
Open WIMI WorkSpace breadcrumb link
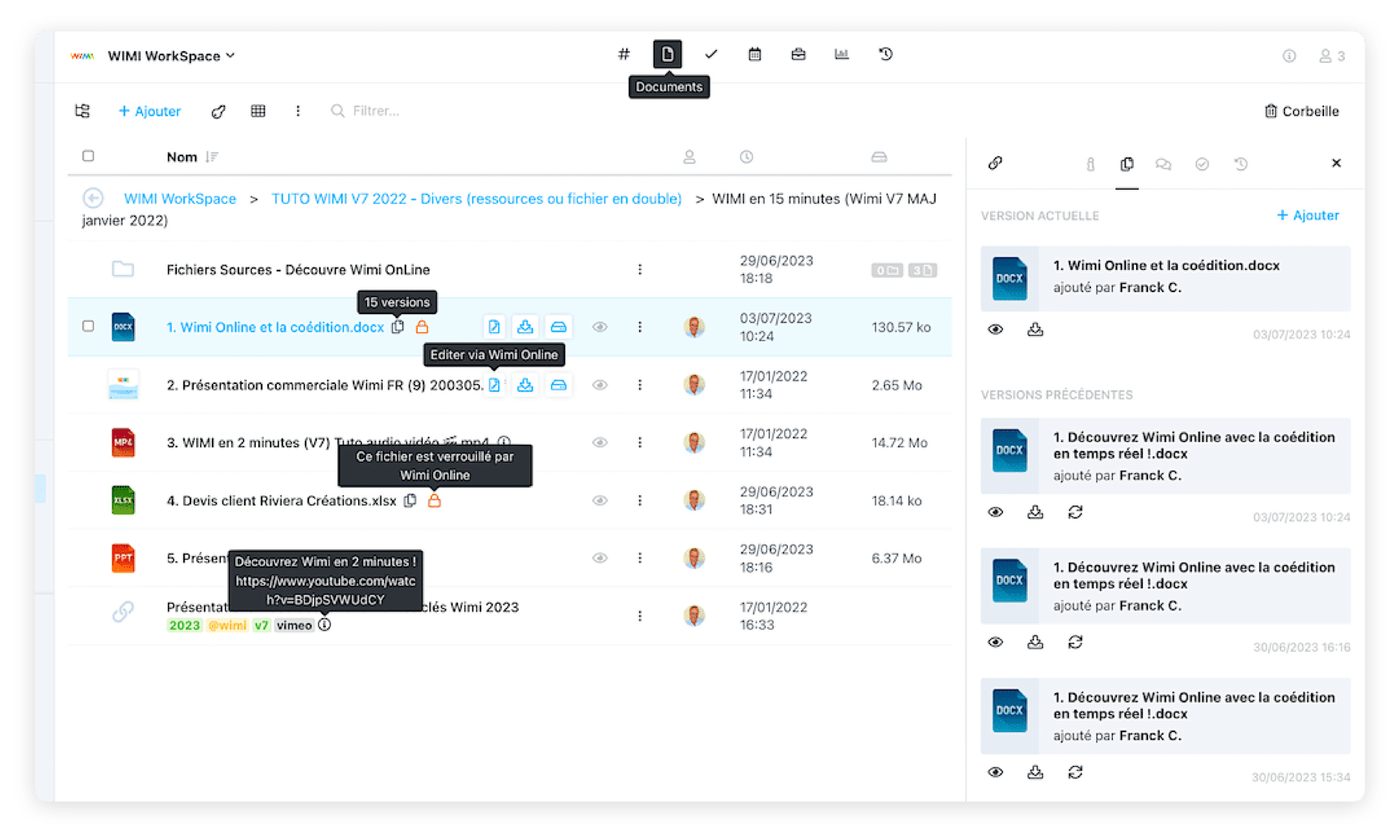click(x=179, y=199)
